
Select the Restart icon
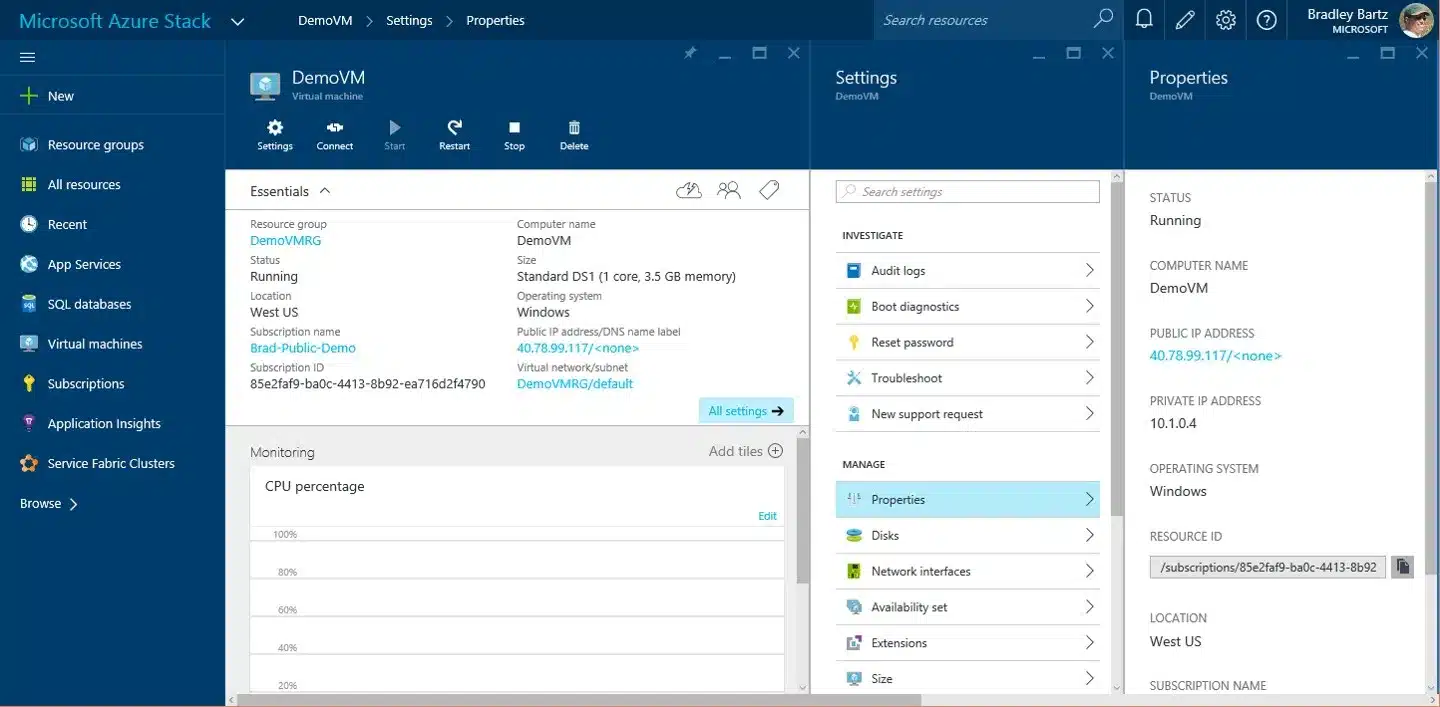click(x=454, y=135)
